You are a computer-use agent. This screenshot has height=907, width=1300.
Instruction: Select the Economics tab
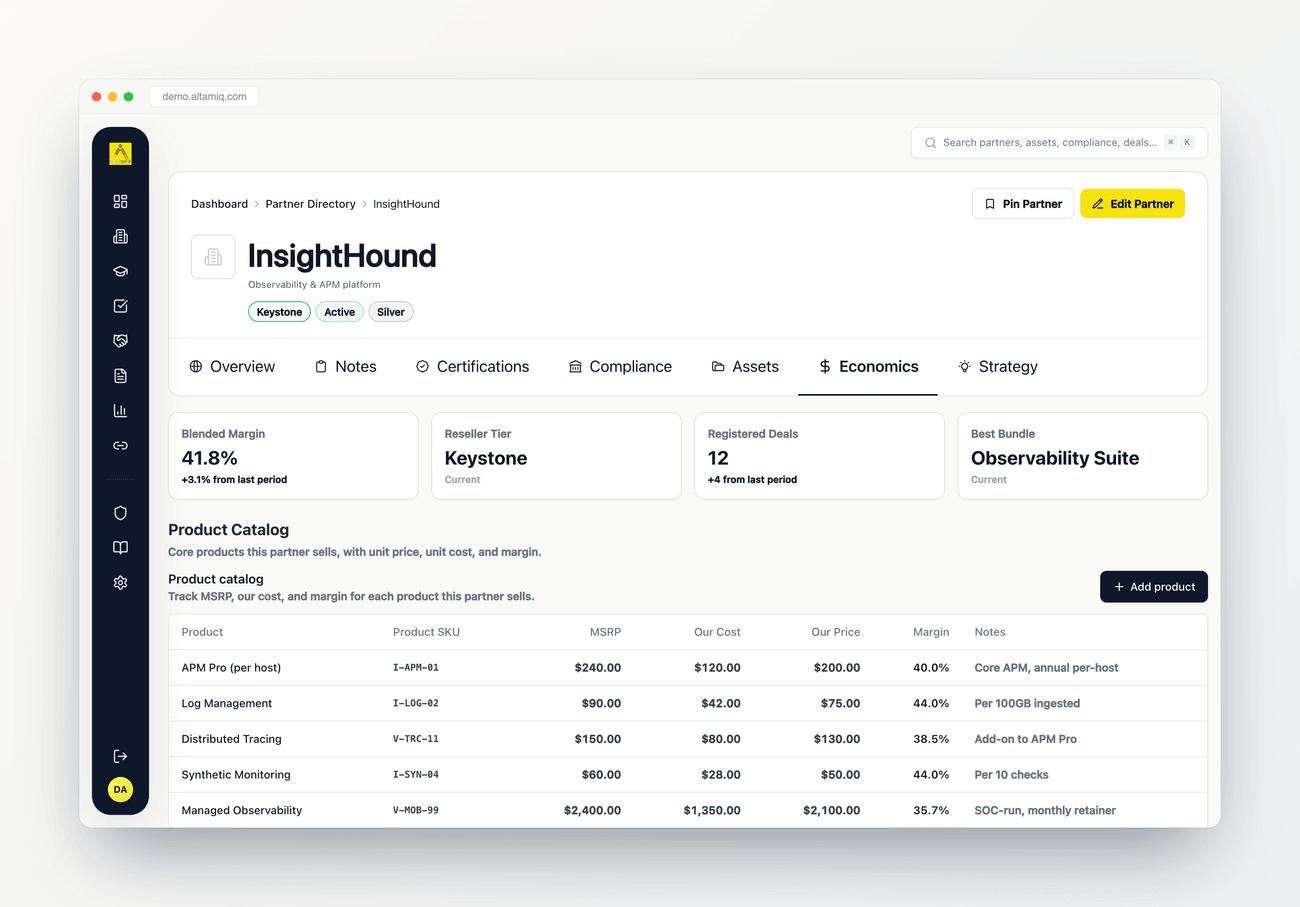click(x=868, y=367)
